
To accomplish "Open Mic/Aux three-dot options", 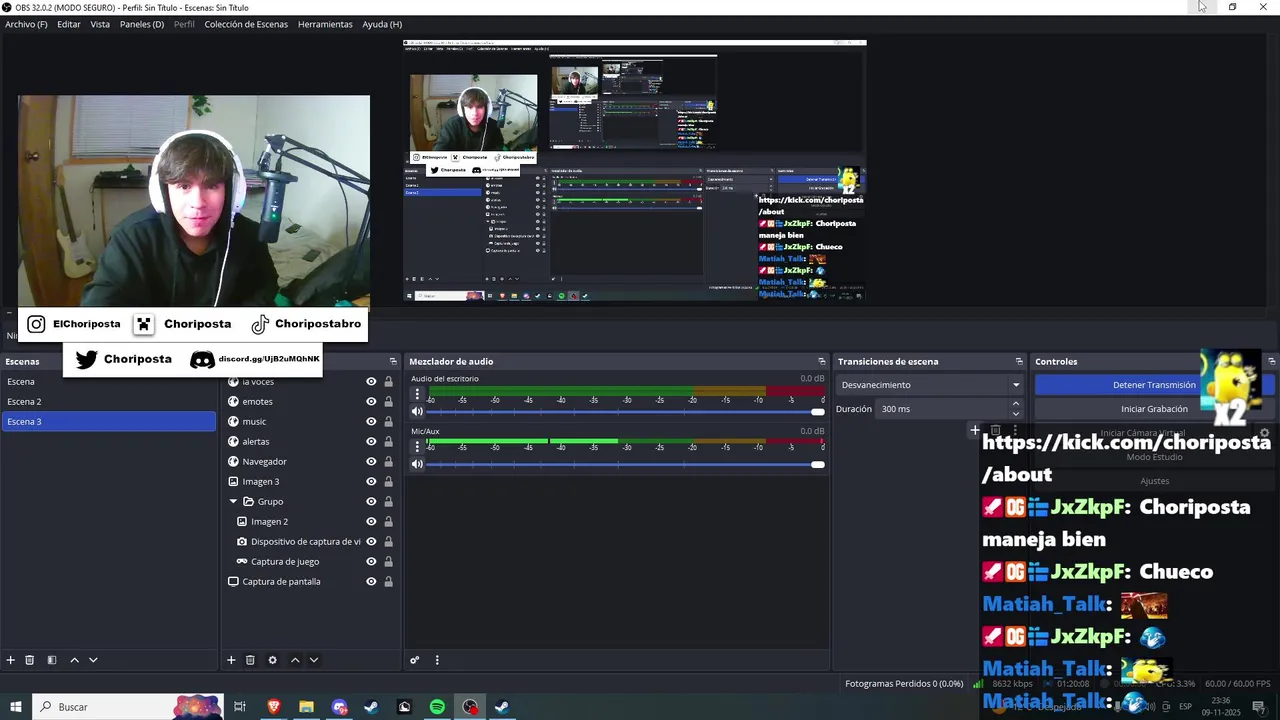I will (417, 446).
